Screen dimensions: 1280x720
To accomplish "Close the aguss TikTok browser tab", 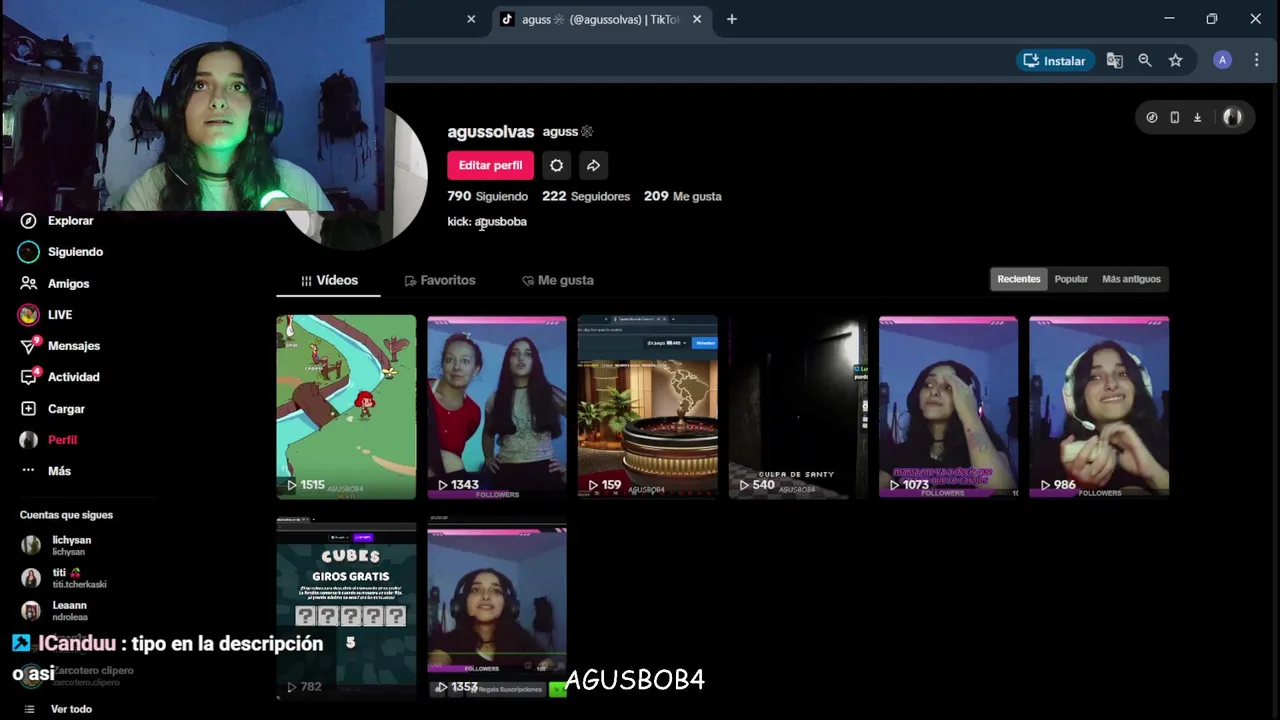I will tap(697, 19).
